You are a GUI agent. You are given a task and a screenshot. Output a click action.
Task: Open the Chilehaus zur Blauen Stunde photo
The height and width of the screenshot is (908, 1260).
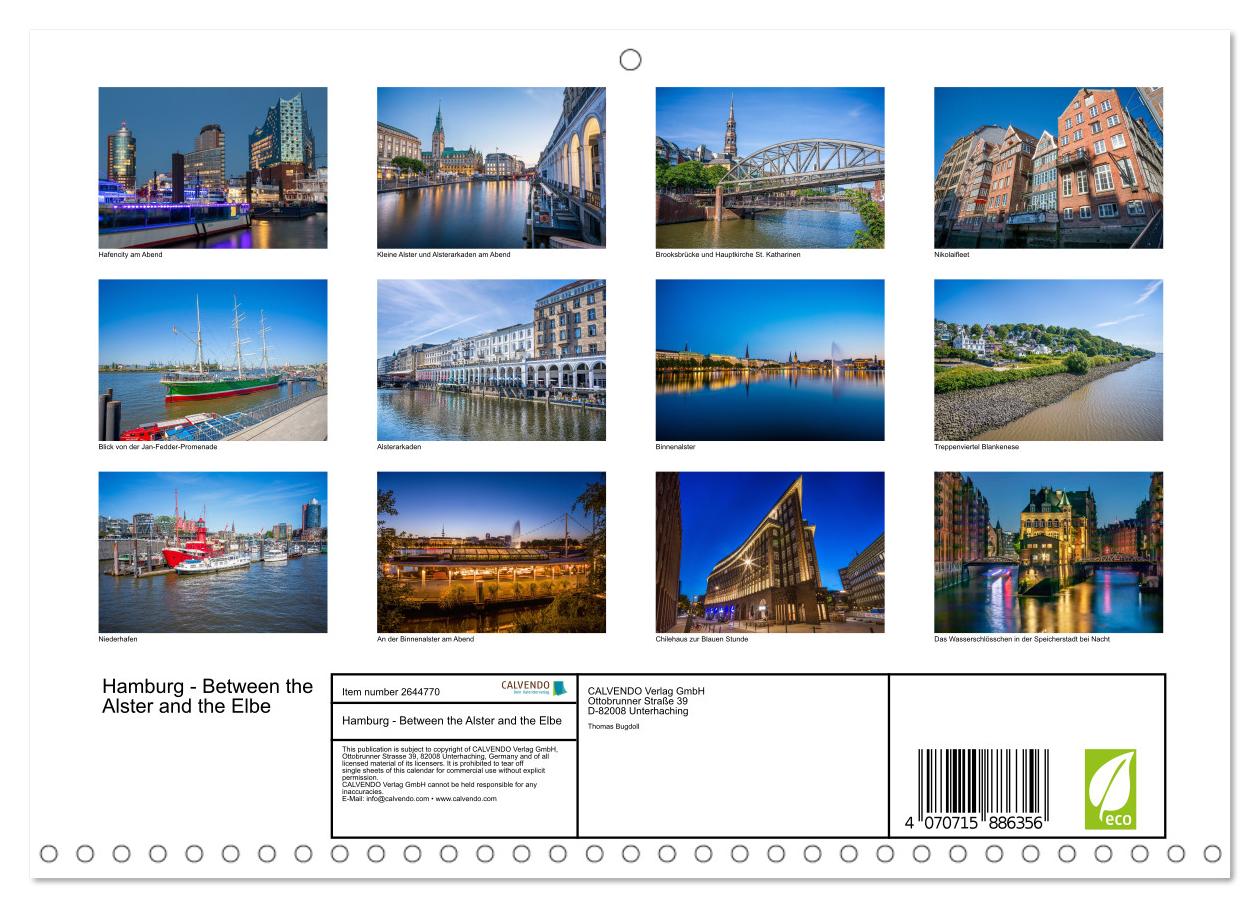[770, 552]
